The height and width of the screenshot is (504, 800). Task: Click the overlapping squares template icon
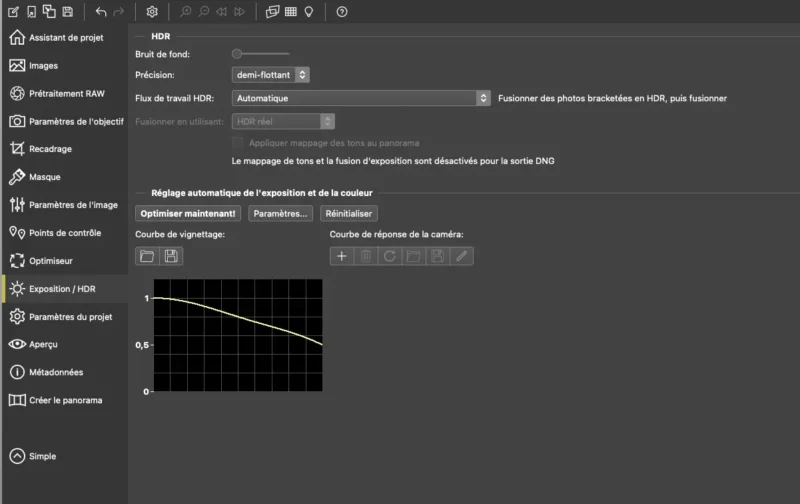(x=49, y=11)
